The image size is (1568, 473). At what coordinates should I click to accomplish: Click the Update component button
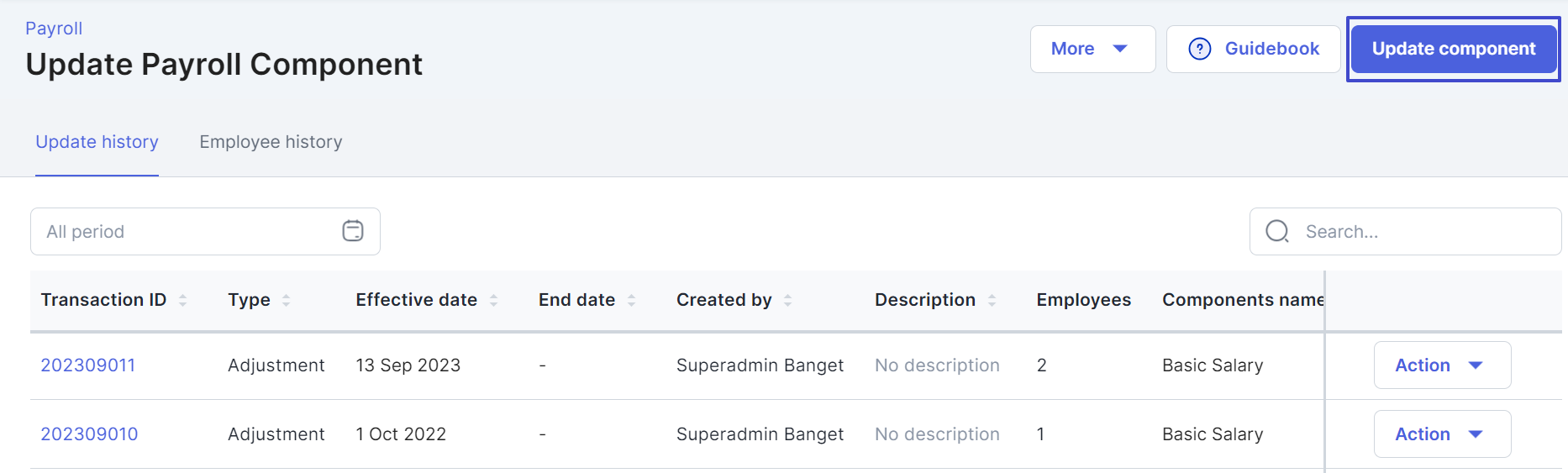coord(1454,49)
